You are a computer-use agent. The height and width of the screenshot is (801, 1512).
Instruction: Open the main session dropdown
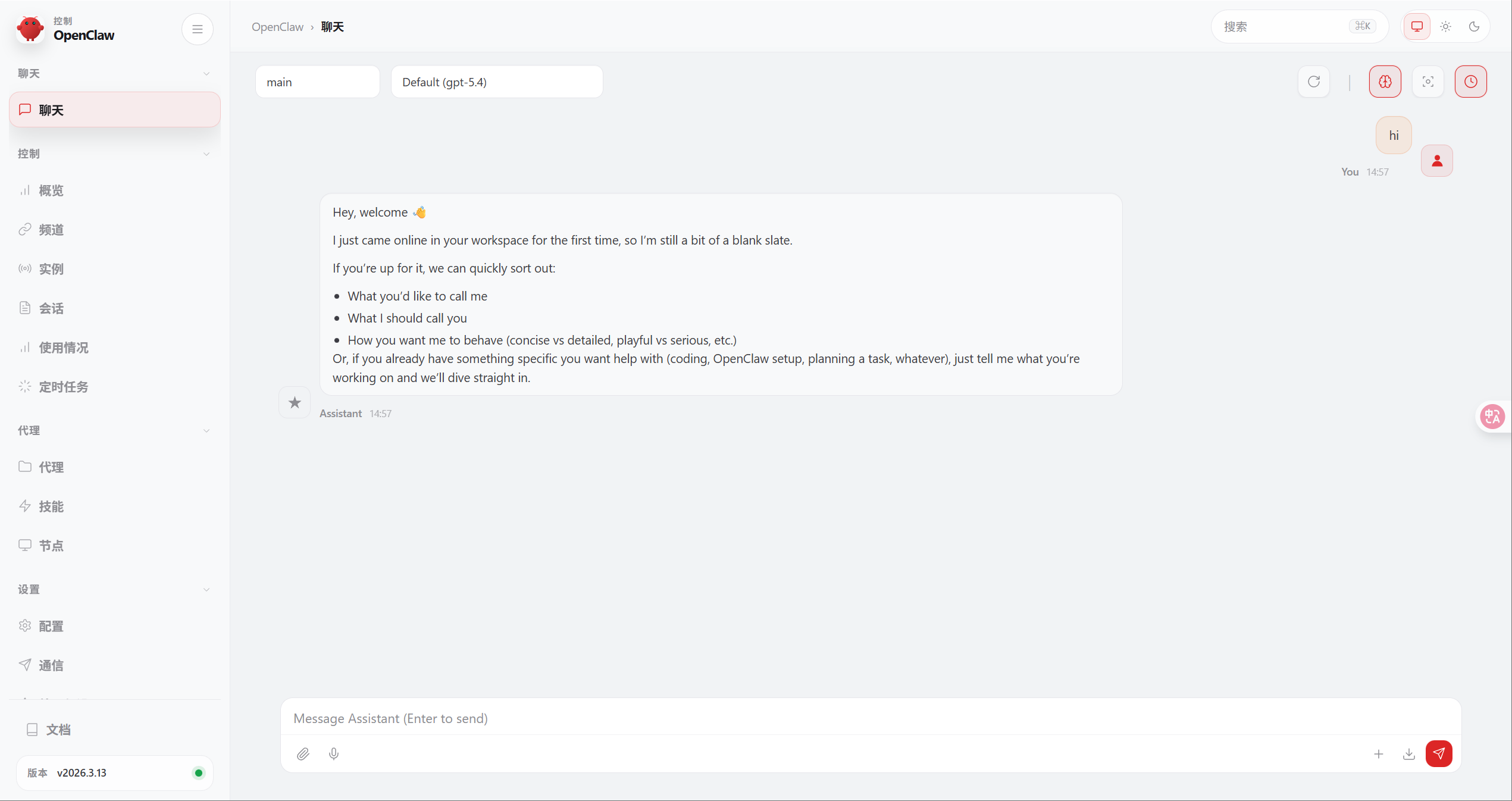317,82
